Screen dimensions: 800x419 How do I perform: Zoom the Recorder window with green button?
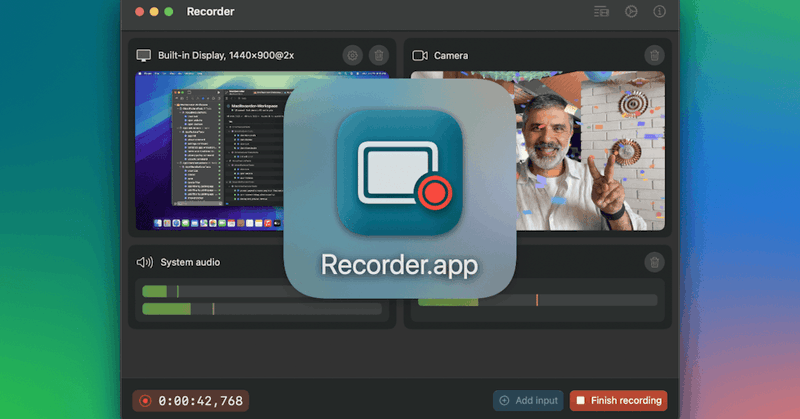(169, 12)
